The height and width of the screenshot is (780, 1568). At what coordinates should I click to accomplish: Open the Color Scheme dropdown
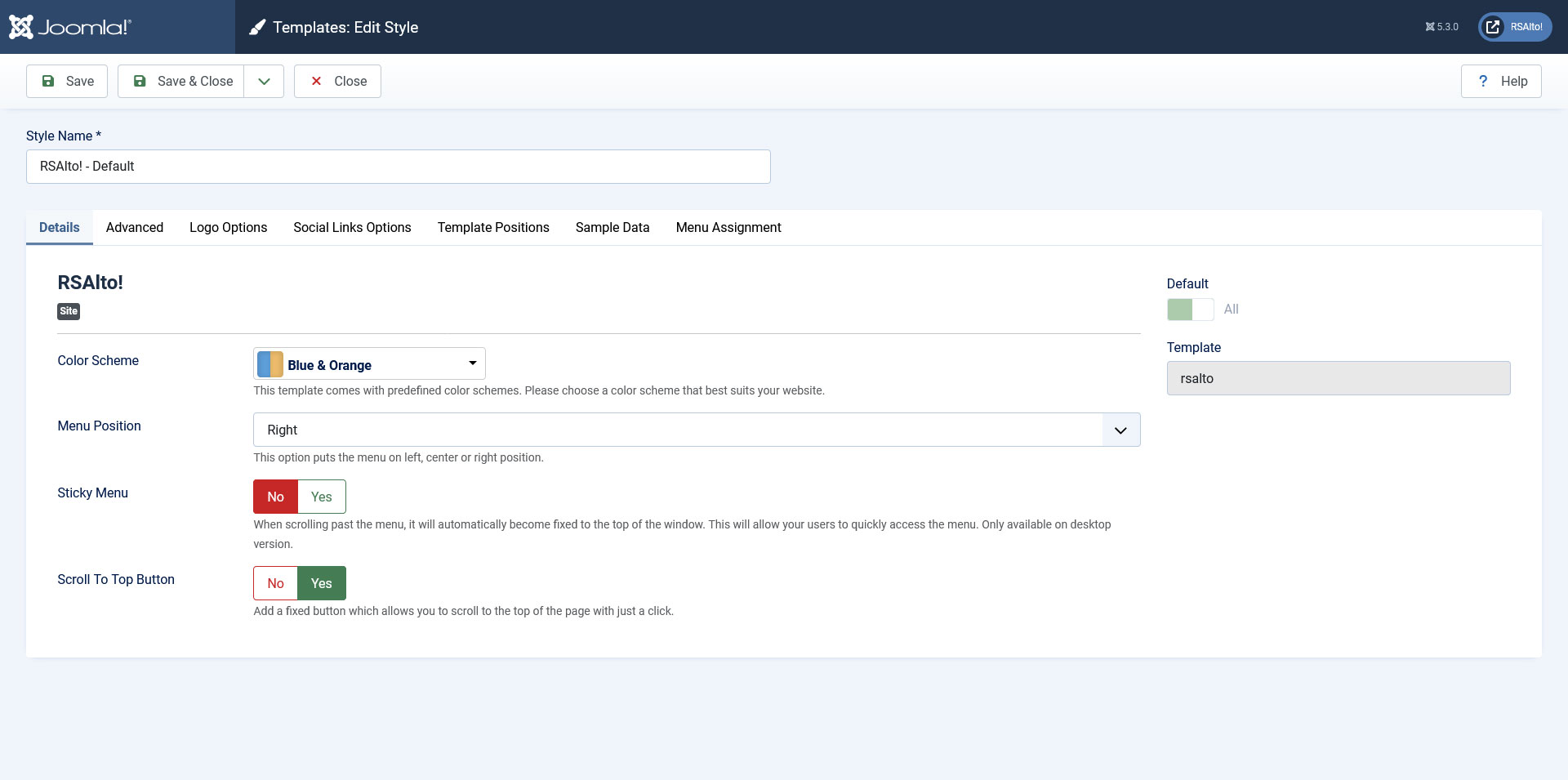[x=369, y=363]
